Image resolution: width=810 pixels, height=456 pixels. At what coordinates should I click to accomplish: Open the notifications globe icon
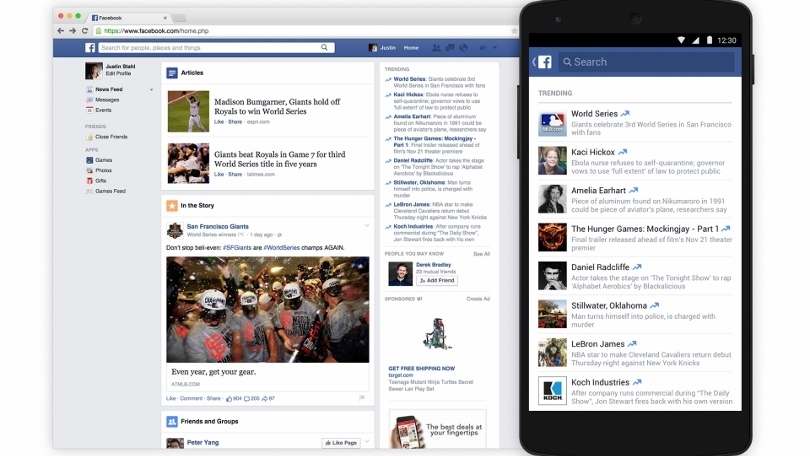tap(464, 47)
